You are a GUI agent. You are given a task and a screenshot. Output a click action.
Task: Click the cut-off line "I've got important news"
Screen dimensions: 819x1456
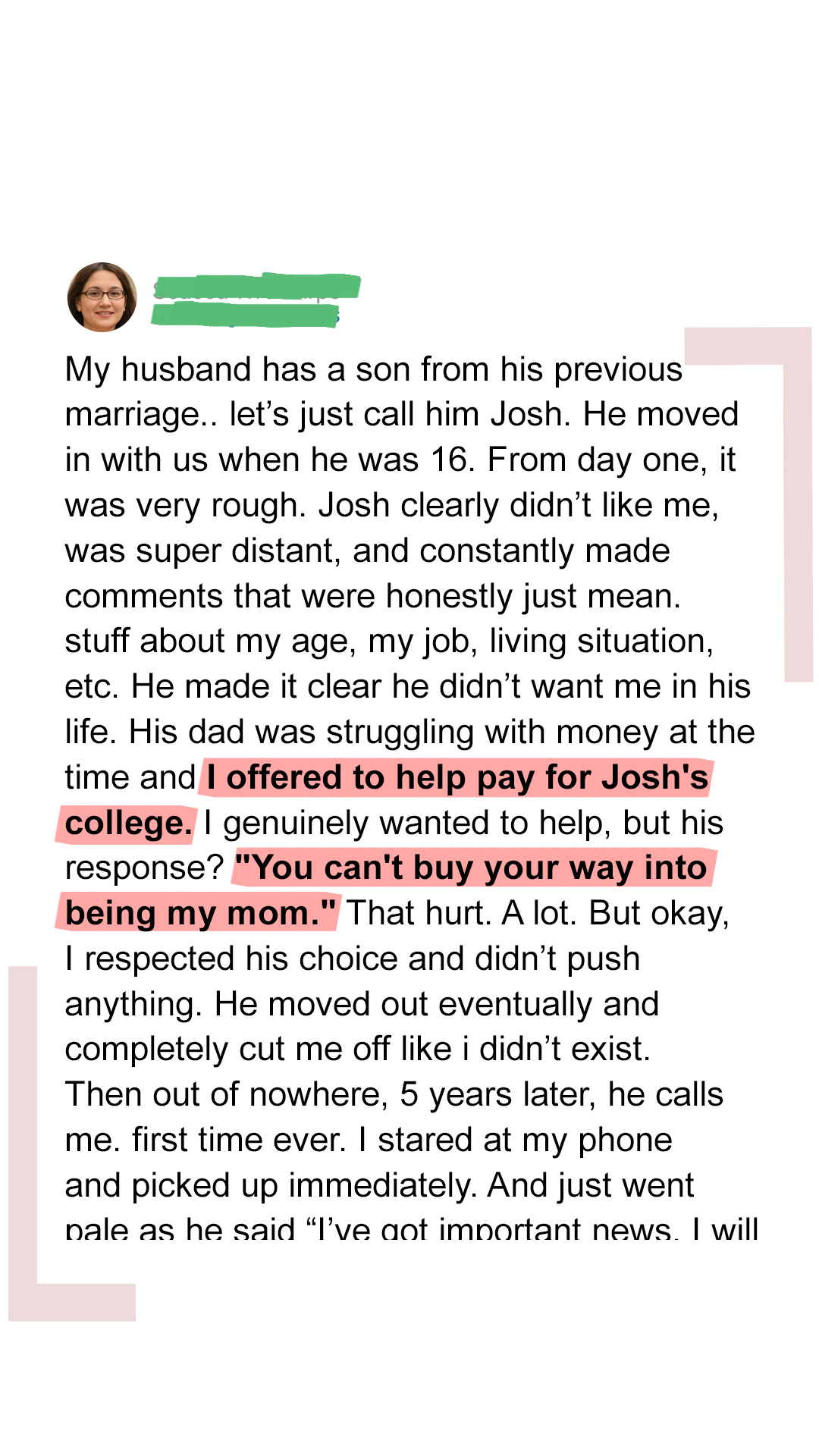pyautogui.click(x=493, y=1228)
